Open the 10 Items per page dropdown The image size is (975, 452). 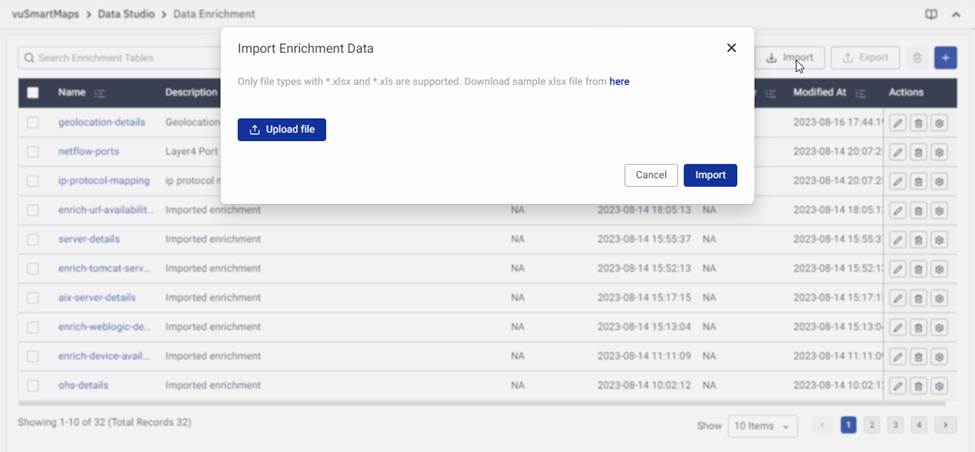tap(762, 426)
